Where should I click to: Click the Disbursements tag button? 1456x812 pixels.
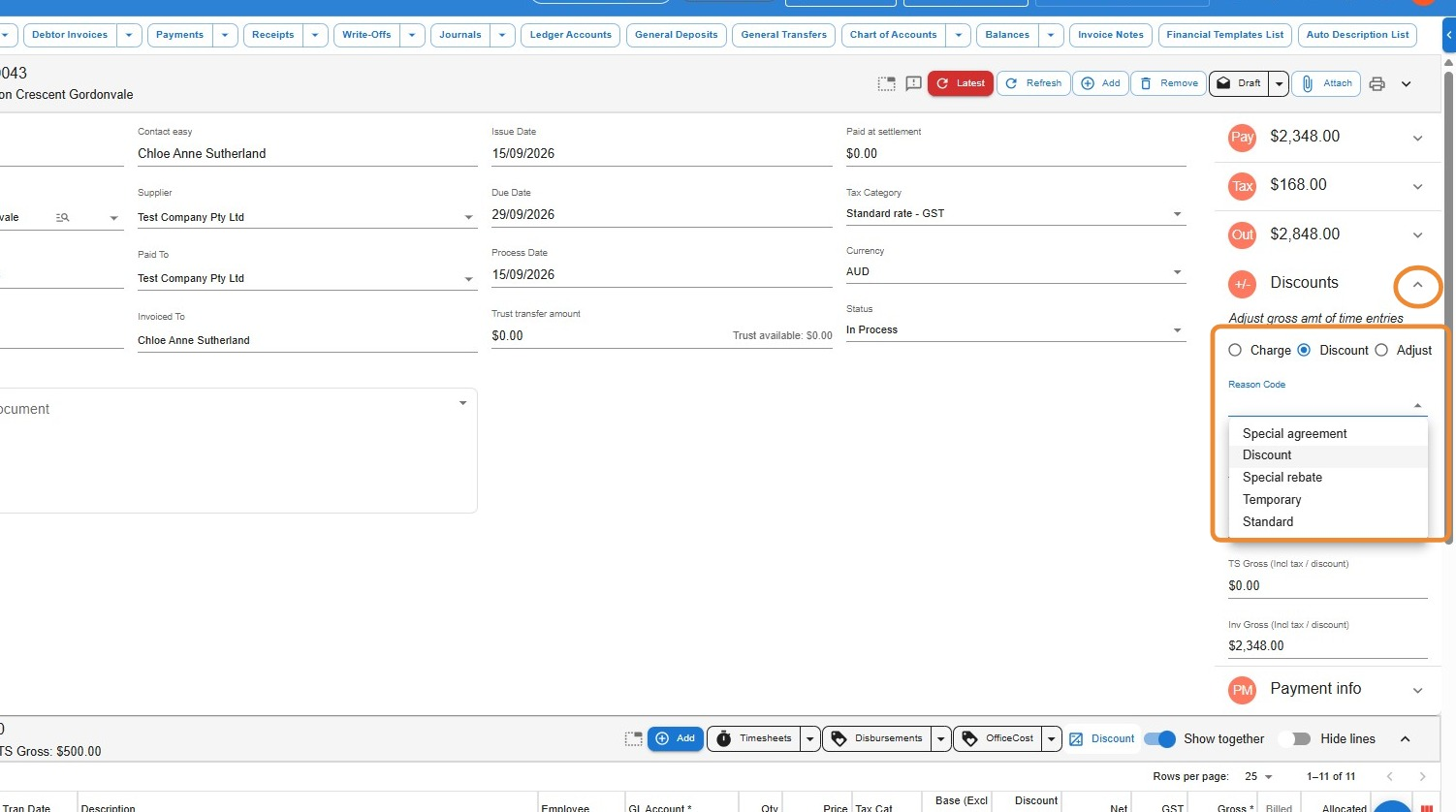coord(877,738)
